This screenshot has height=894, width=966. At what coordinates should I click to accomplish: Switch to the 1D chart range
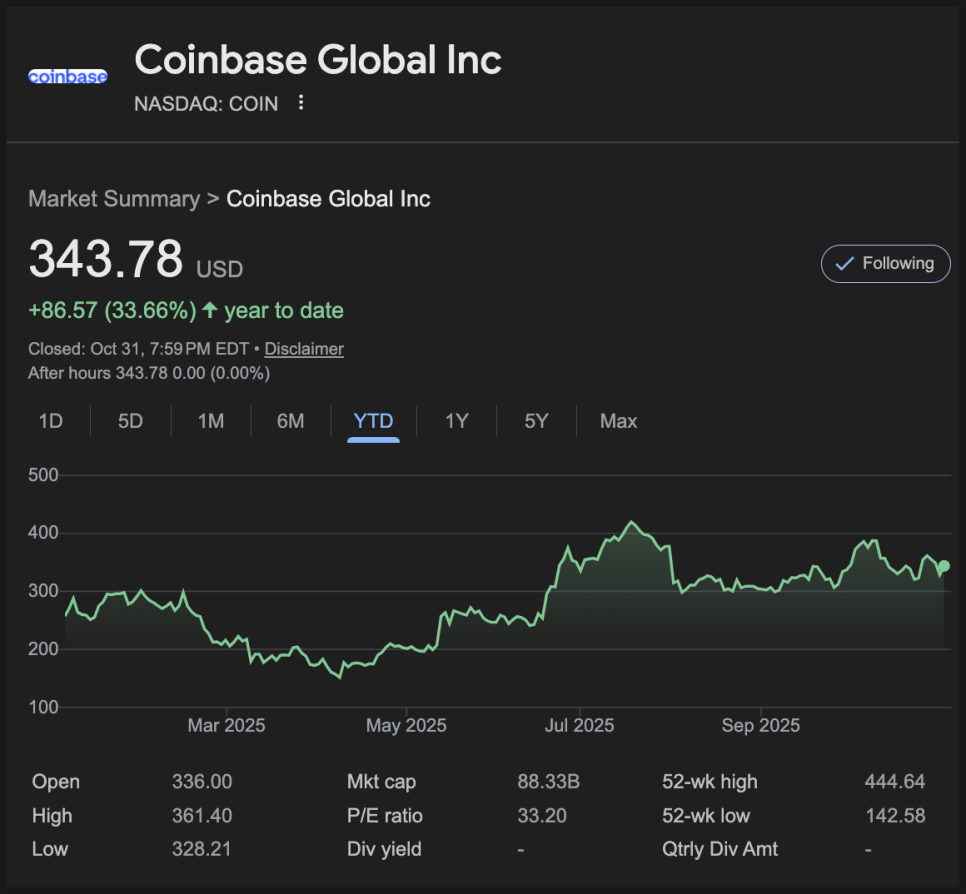[51, 421]
